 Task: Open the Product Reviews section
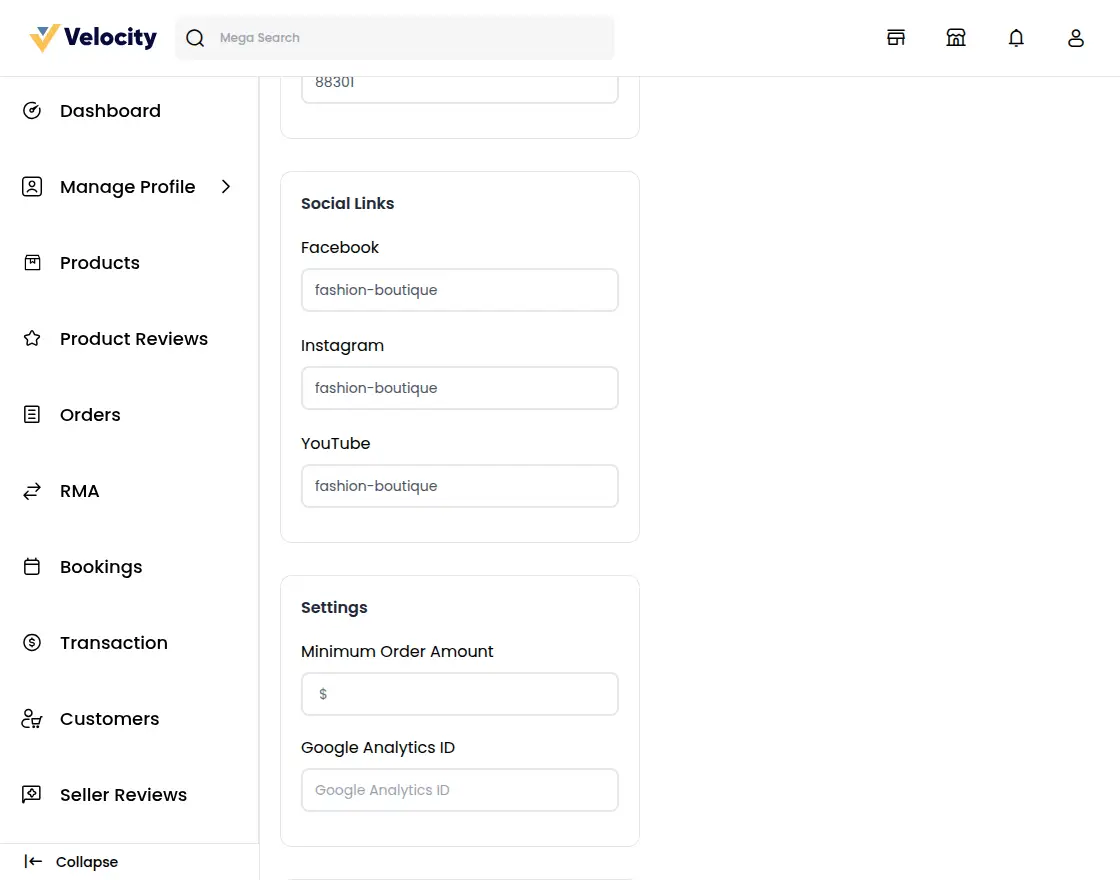click(133, 338)
